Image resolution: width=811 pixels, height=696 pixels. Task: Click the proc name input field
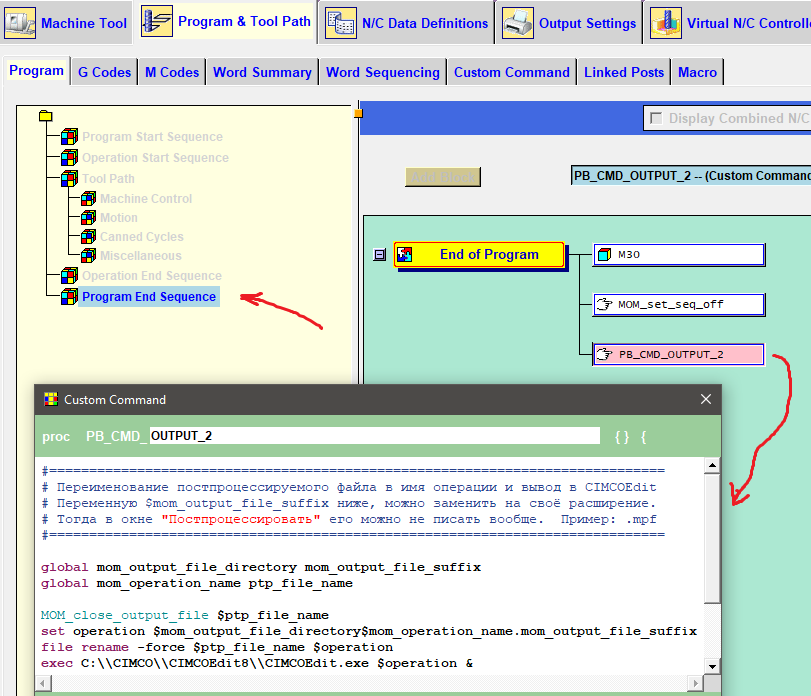click(374, 436)
